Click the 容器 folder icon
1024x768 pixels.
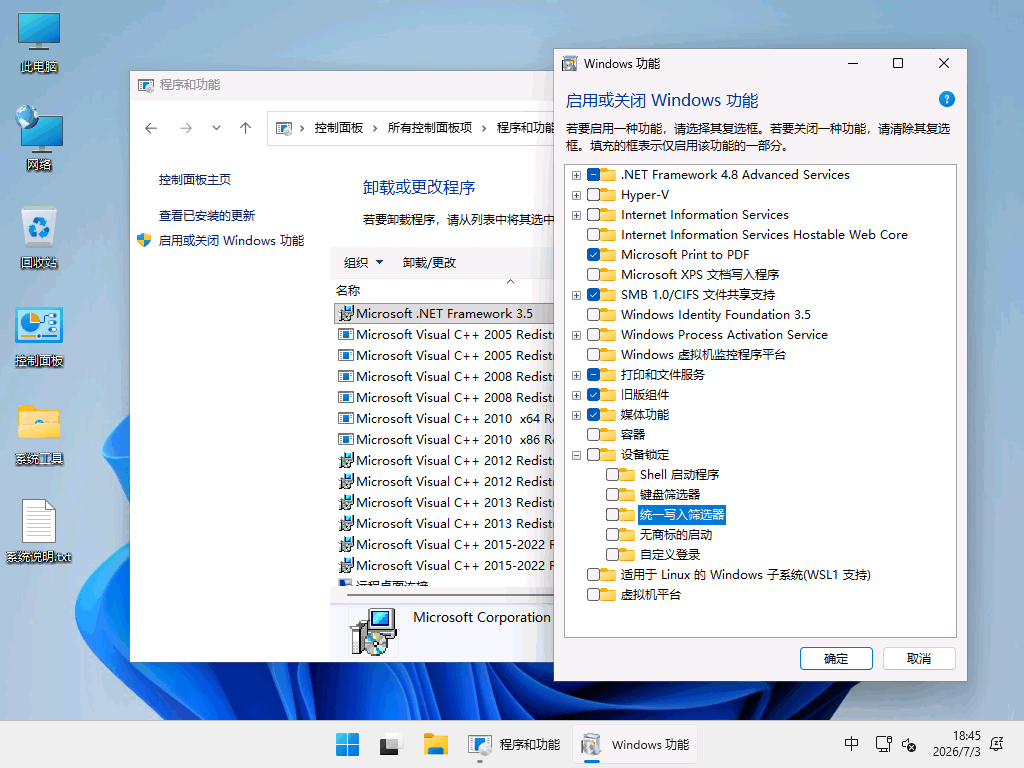(x=608, y=434)
